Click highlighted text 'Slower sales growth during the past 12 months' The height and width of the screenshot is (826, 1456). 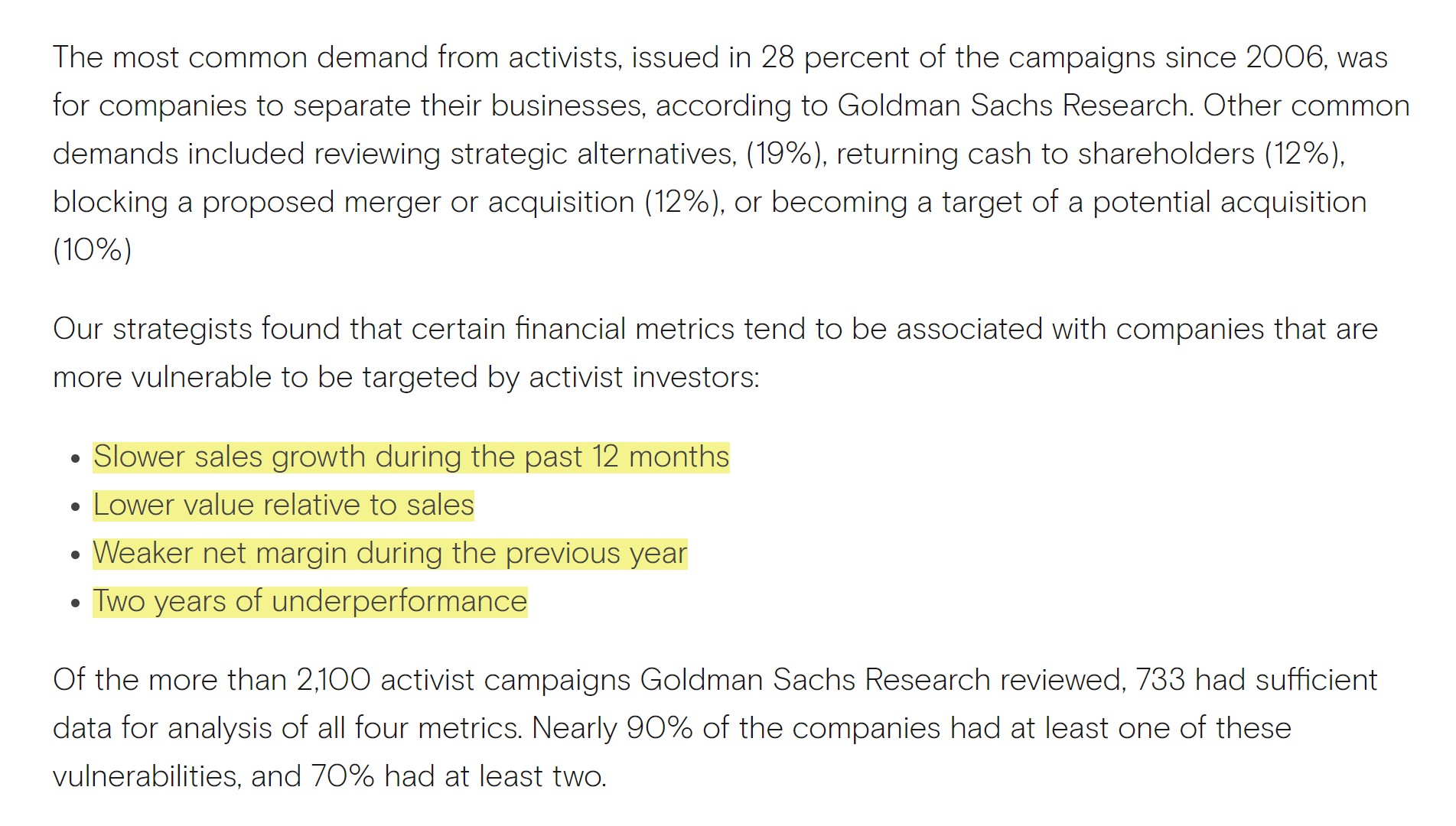[411, 457]
